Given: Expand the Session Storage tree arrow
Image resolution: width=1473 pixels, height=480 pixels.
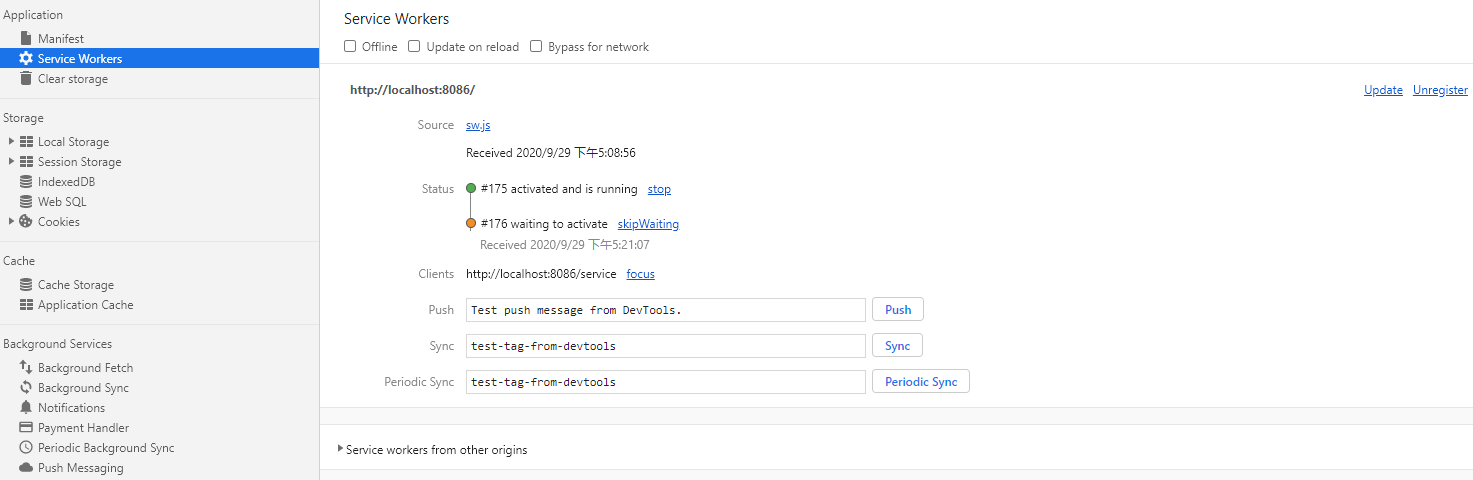Looking at the screenshot, I should coord(11,162).
